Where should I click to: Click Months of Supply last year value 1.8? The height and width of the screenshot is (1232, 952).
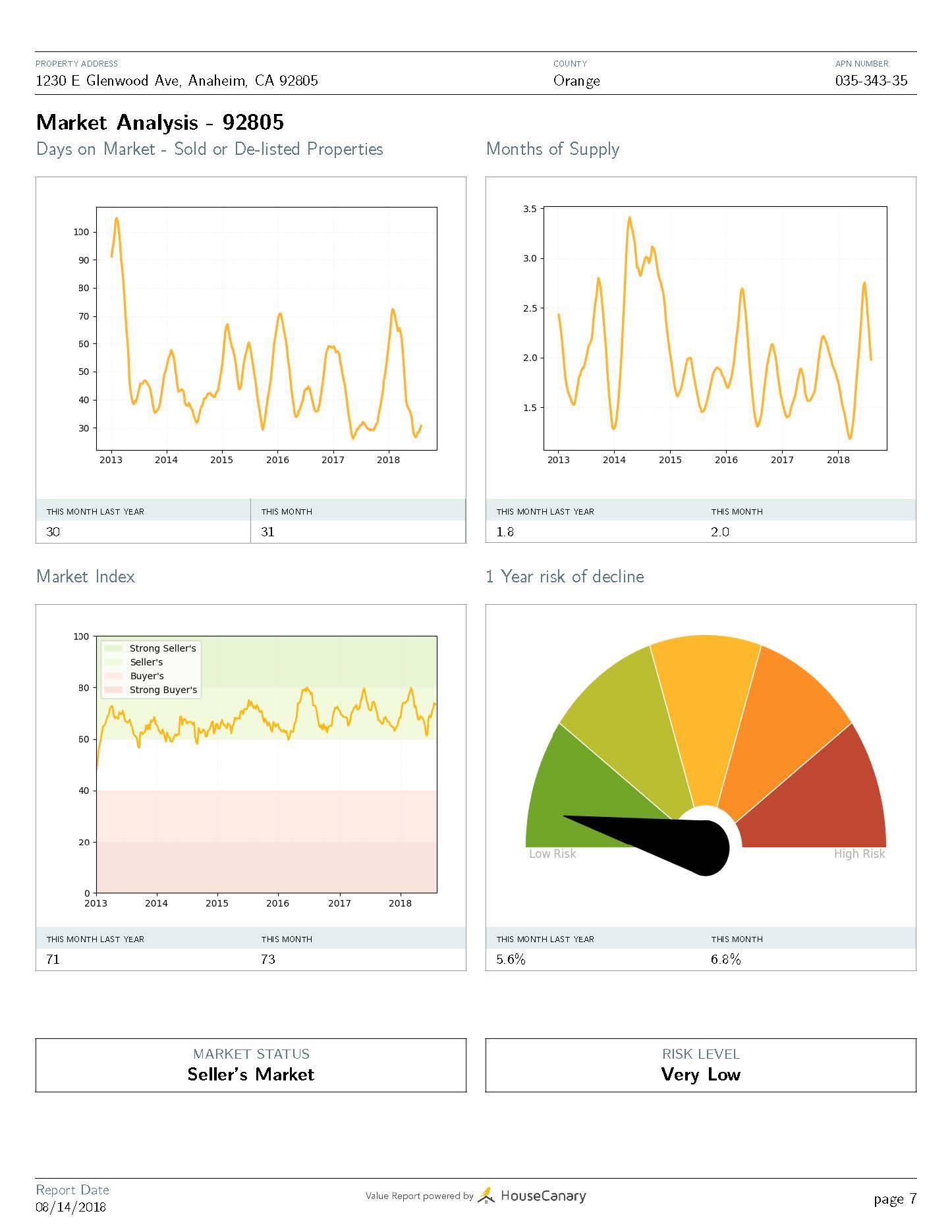pos(505,532)
